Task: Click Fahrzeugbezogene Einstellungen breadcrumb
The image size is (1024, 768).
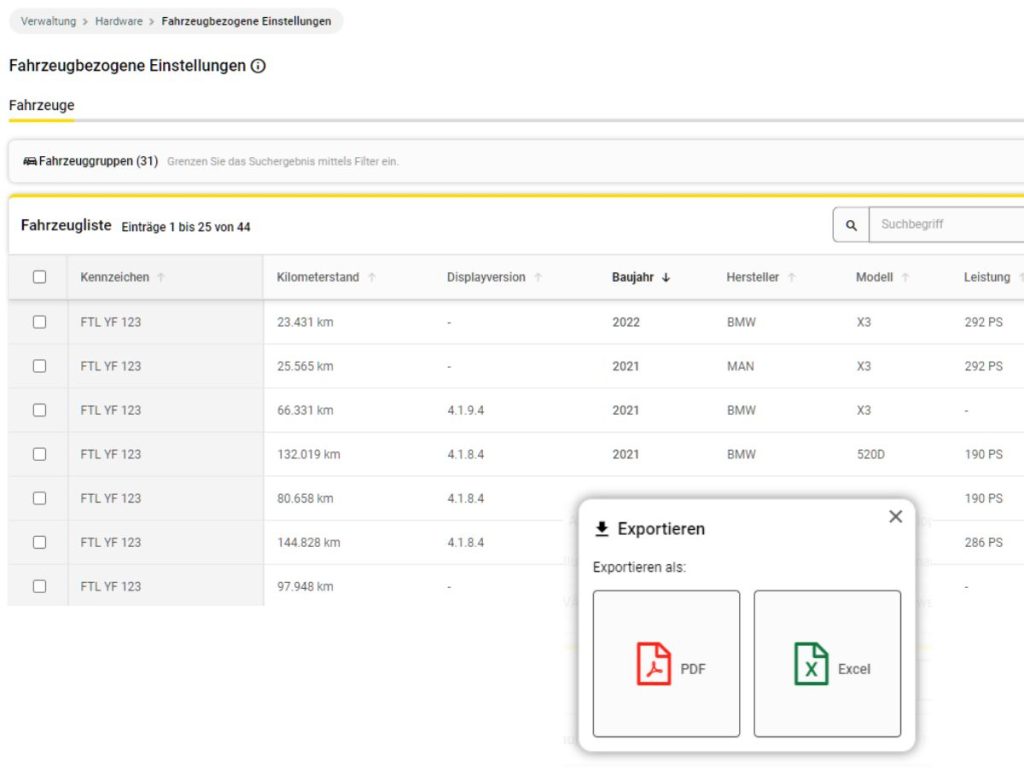Action: (246, 22)
